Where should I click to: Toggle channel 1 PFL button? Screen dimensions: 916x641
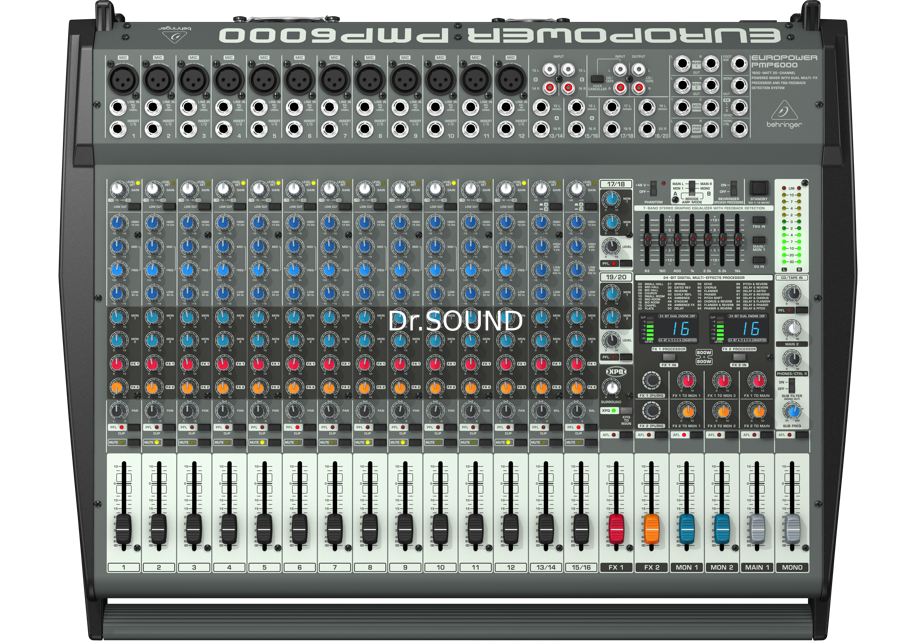click(x=134, y=428)
